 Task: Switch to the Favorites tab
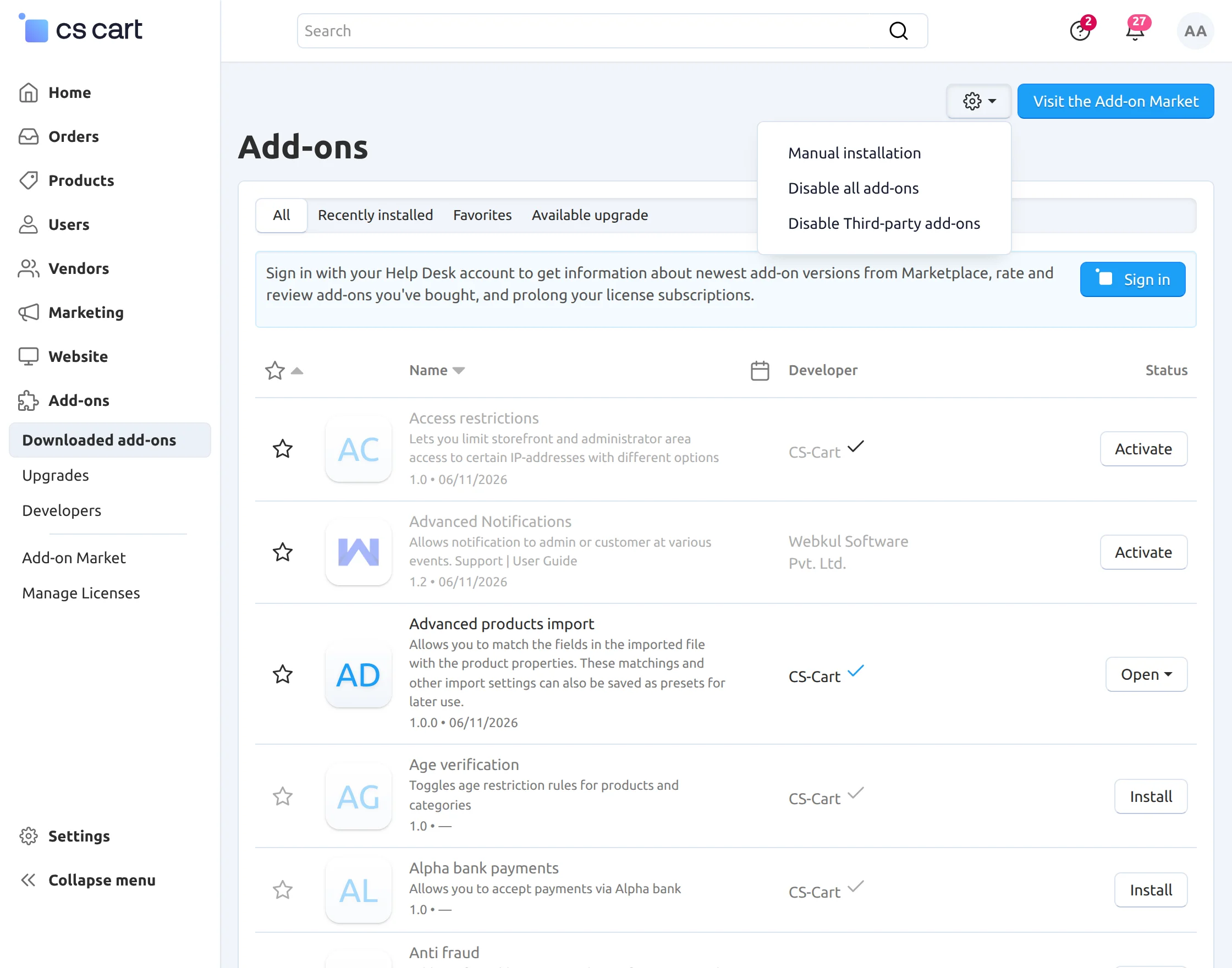pyautogui.click(x=482, y=216)
